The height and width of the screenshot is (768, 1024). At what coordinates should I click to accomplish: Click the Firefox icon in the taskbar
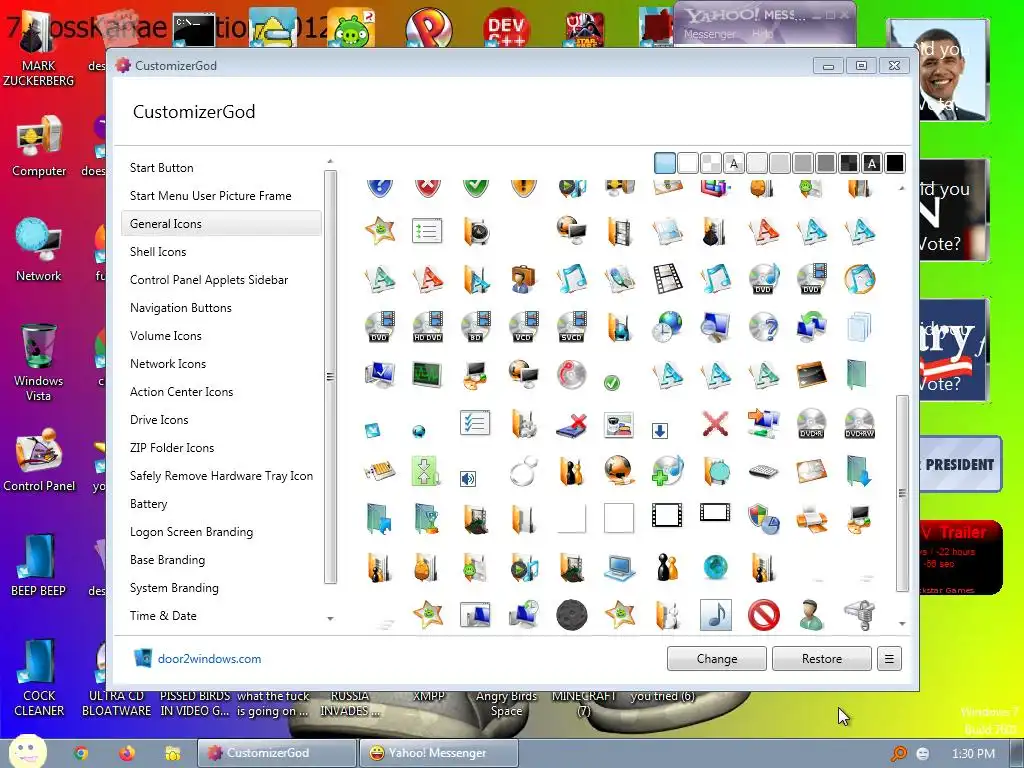(x=127, y=753)
